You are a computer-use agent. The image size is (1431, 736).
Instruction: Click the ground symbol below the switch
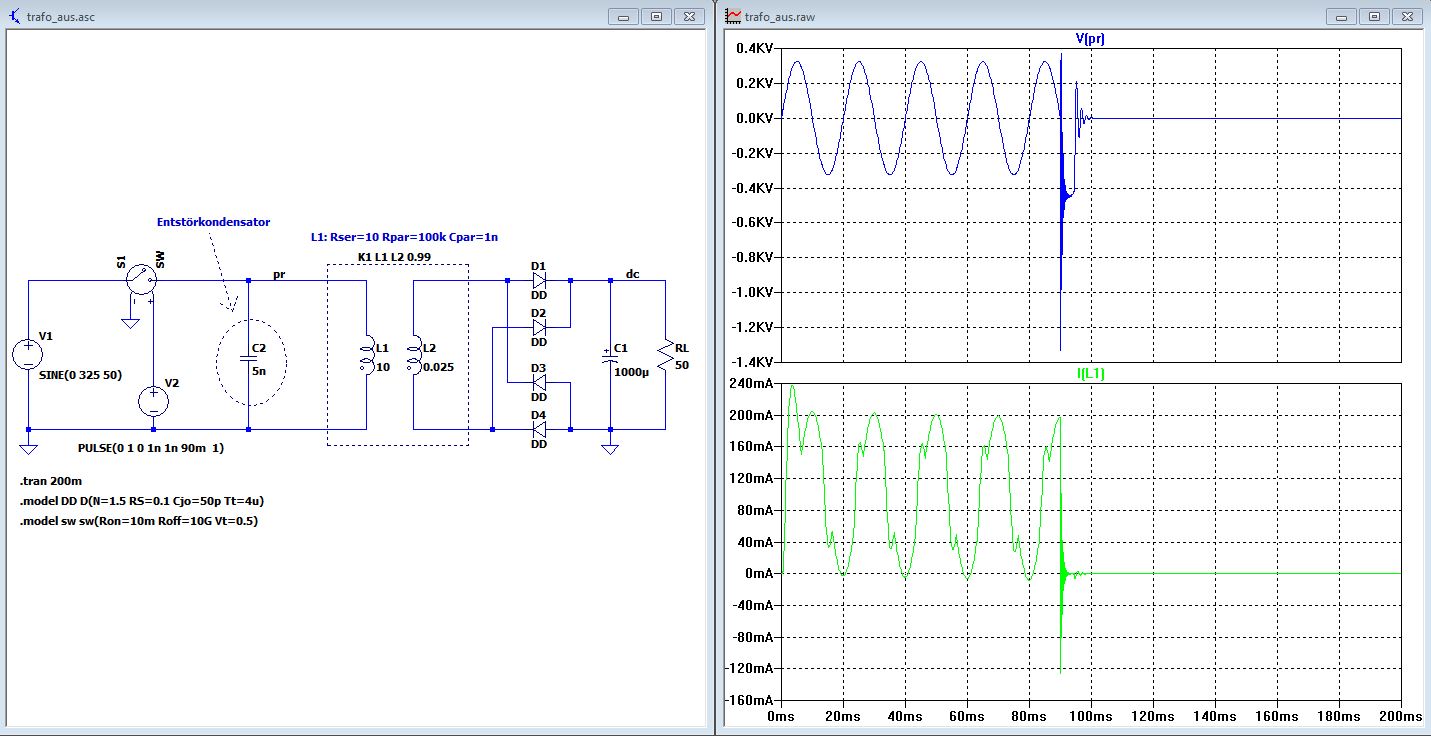coord(129,321)
